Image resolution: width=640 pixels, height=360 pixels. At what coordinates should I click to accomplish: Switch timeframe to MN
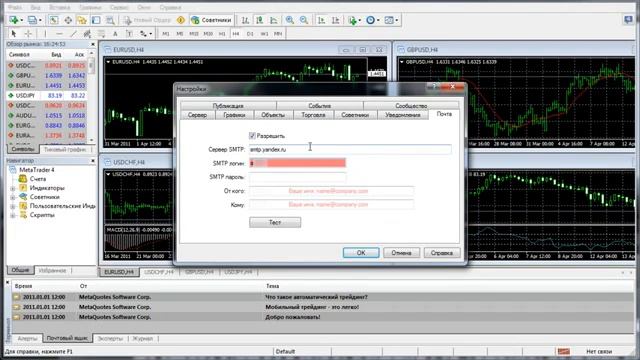278,33
